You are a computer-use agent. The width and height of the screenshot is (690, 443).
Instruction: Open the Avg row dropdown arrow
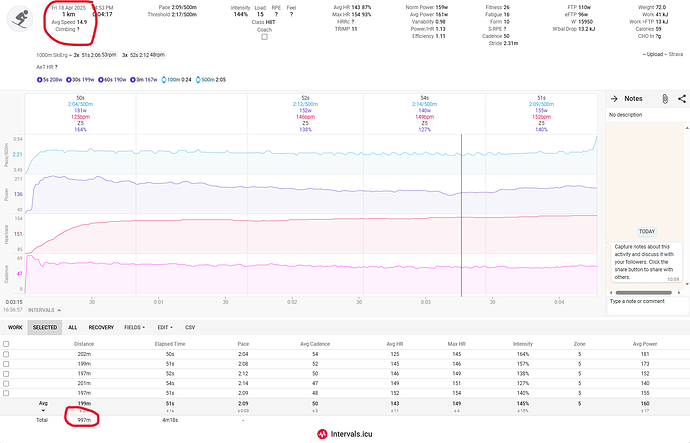(x=43, y=410)
